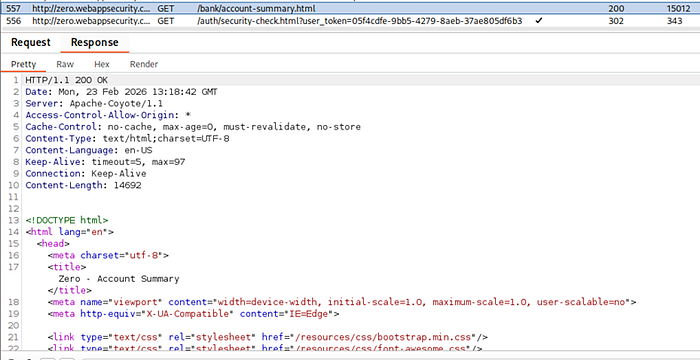Open the Hex view tab
Viewport: 700px width, 360px height.
click(102, 64)
